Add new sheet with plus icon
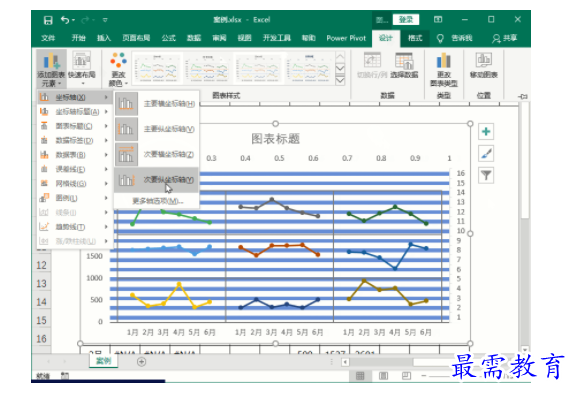The image size is (573, 398). click(141, 362)
